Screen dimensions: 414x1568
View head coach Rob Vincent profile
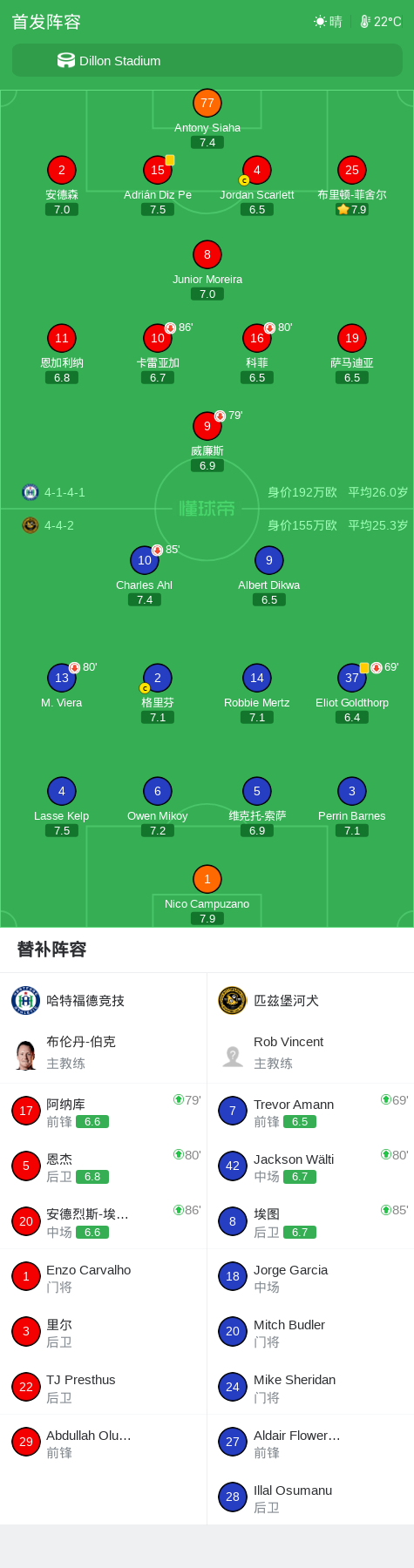(310, 1052)
